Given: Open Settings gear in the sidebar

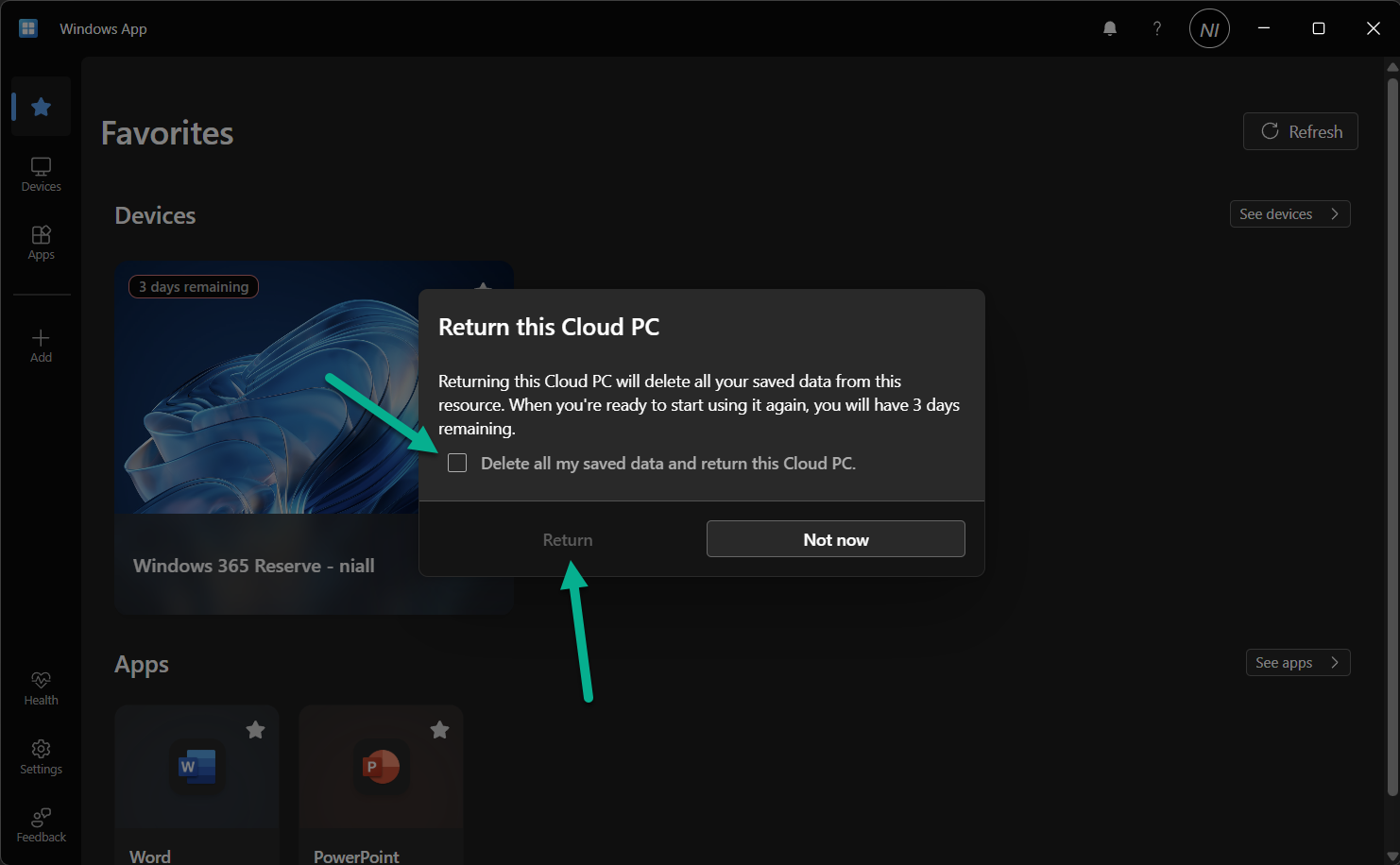Looking at the screenshot, I should [41, 757].
